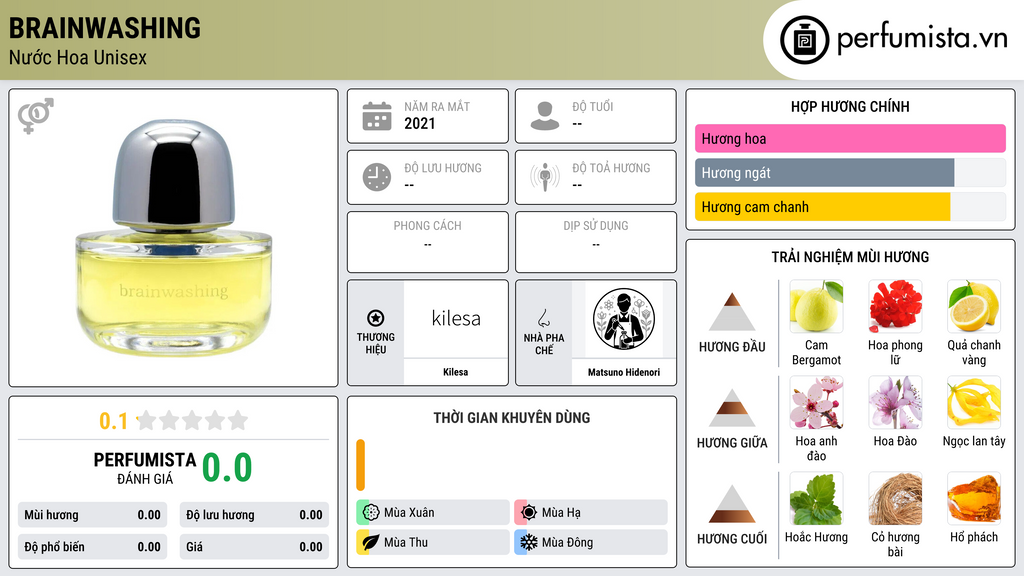Open the Matsuno Hidenori name link
Screen dimensions: 1024x576
point(624,372)
